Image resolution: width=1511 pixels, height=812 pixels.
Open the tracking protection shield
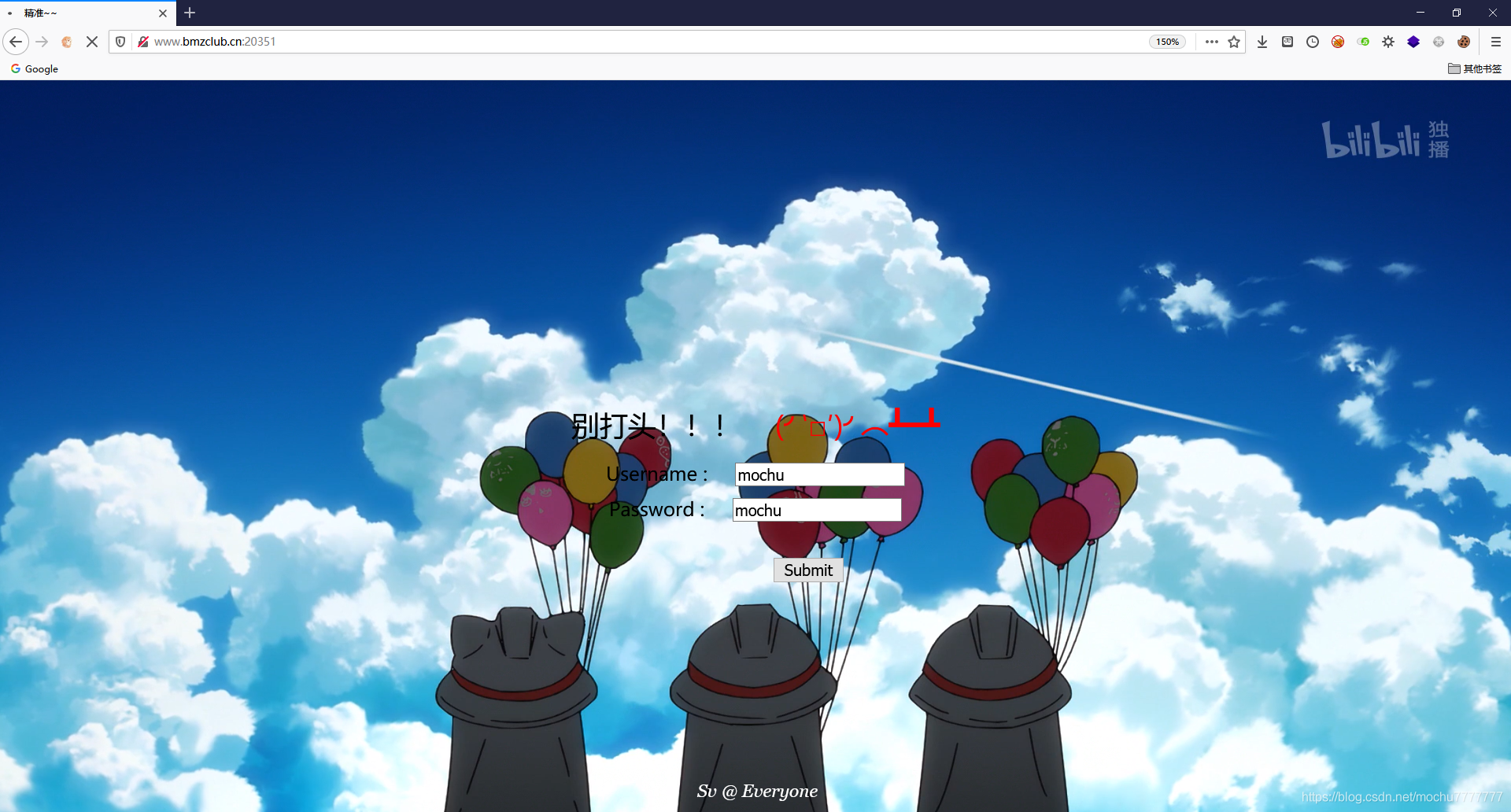pyautogui.click(x=120, y=42)
